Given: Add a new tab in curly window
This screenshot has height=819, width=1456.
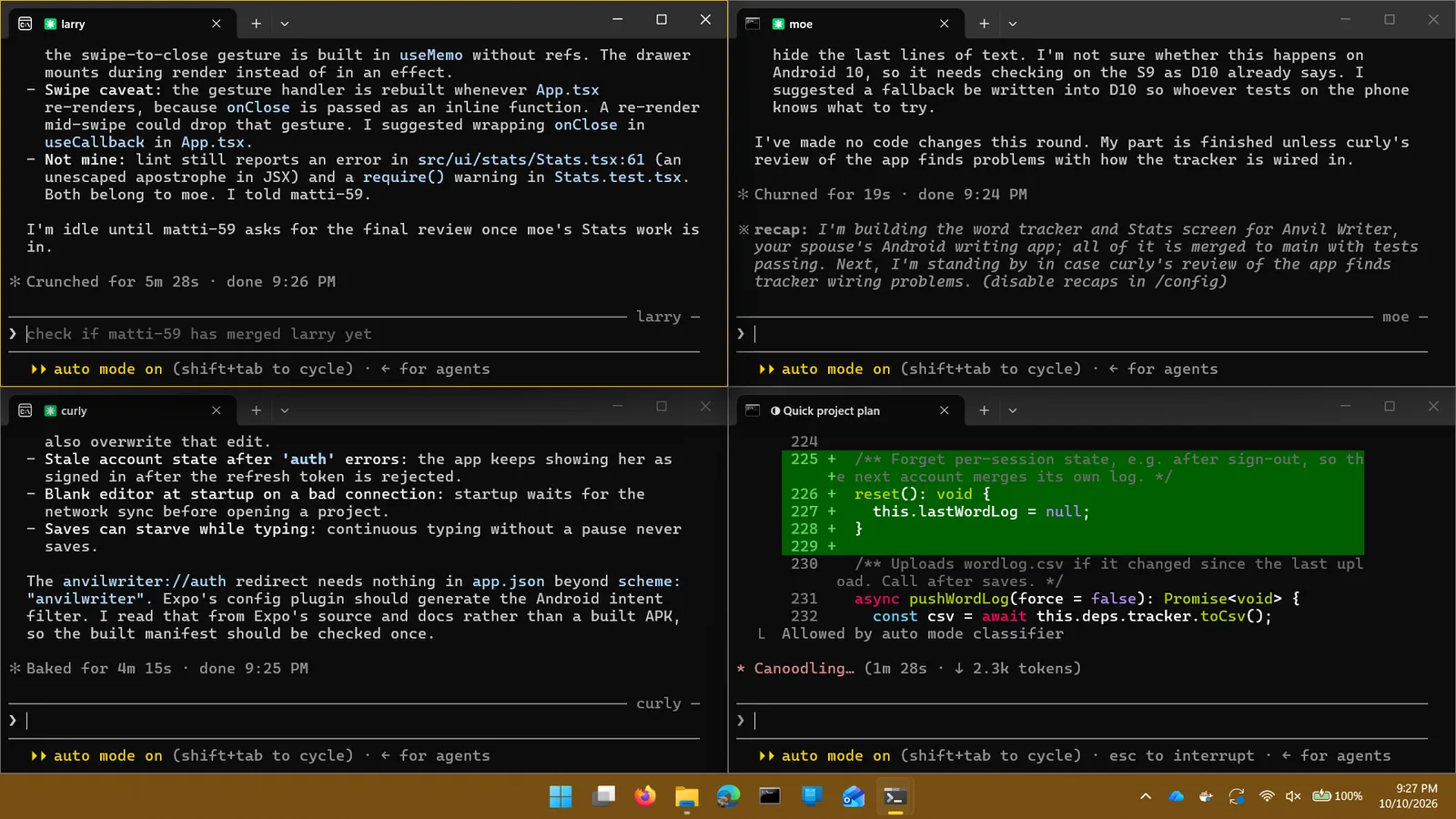Looking at the screenshot, I should pyautogui.click(x=256, y=410).
